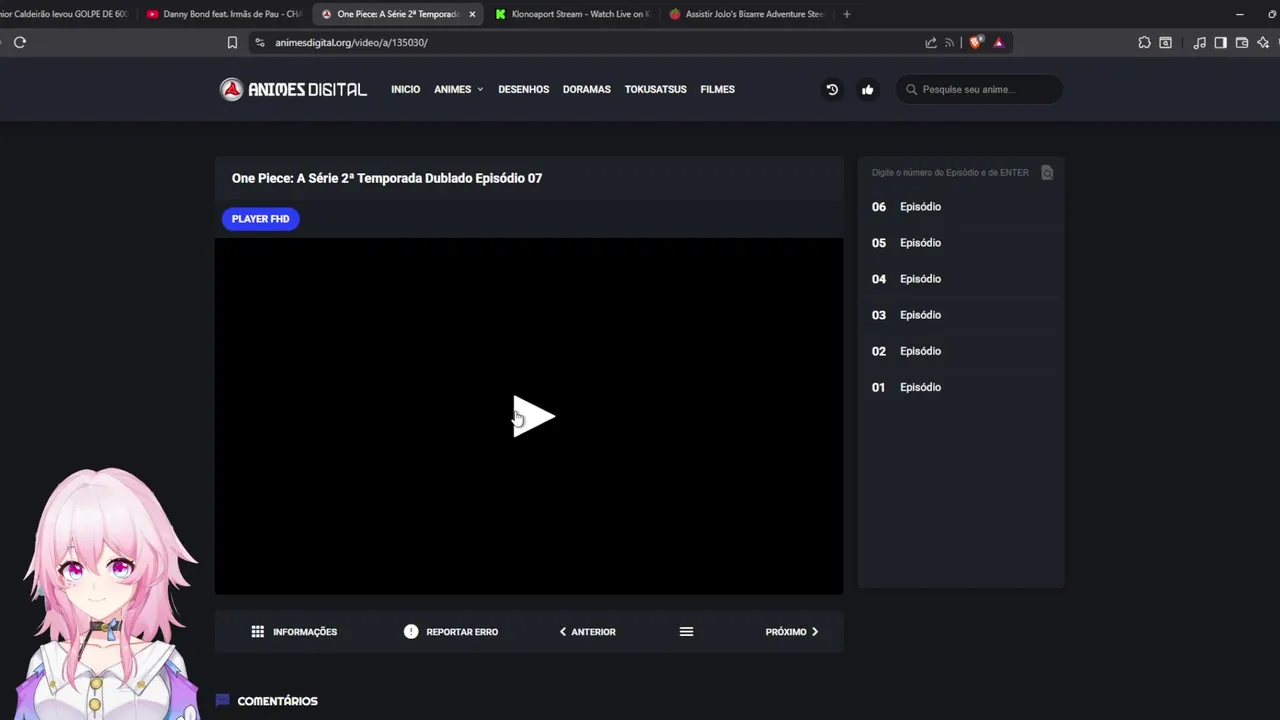Click the Animes Digital logo
1280x720 pixels.
(x=293, y=89)
